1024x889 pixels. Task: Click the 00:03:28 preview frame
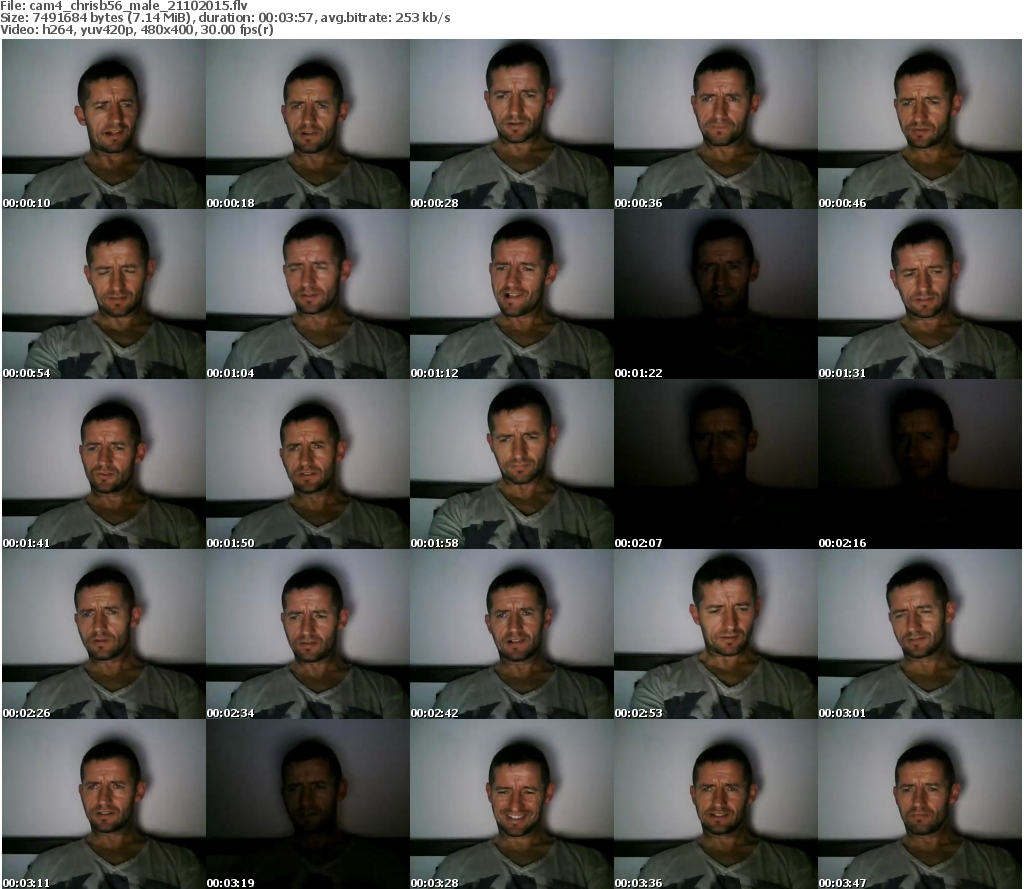tap(511, 803)
